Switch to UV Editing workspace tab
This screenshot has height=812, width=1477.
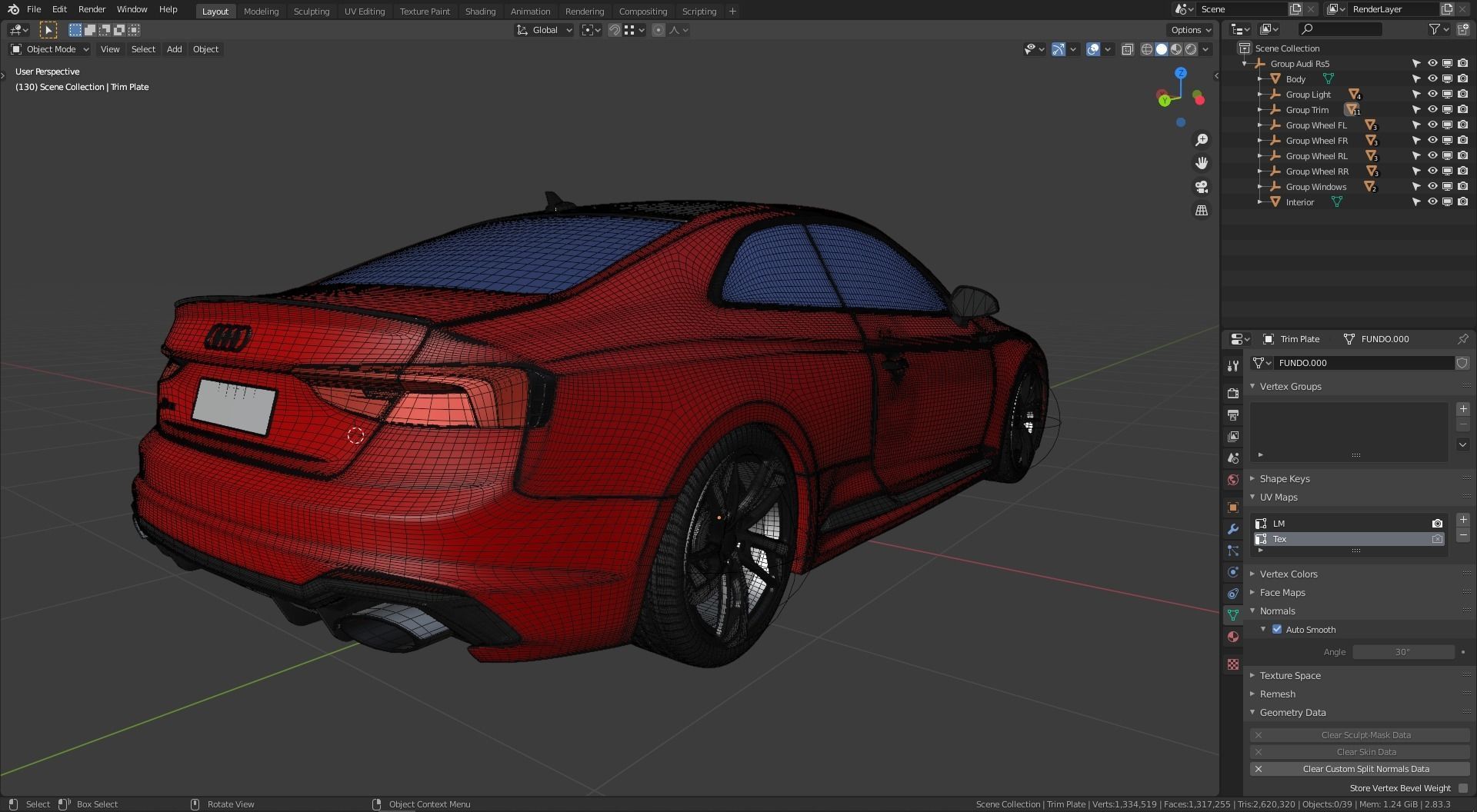point(365,11)
